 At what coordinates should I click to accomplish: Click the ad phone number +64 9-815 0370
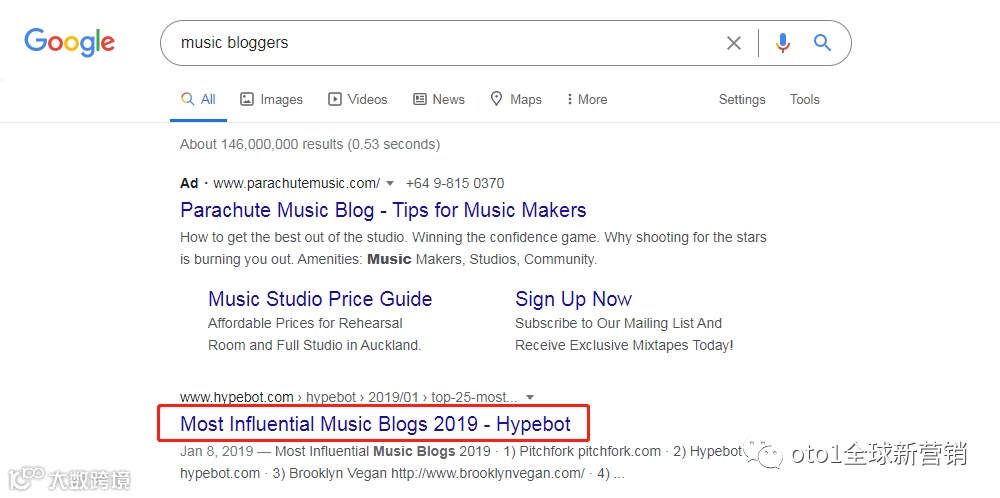point(455,184)
